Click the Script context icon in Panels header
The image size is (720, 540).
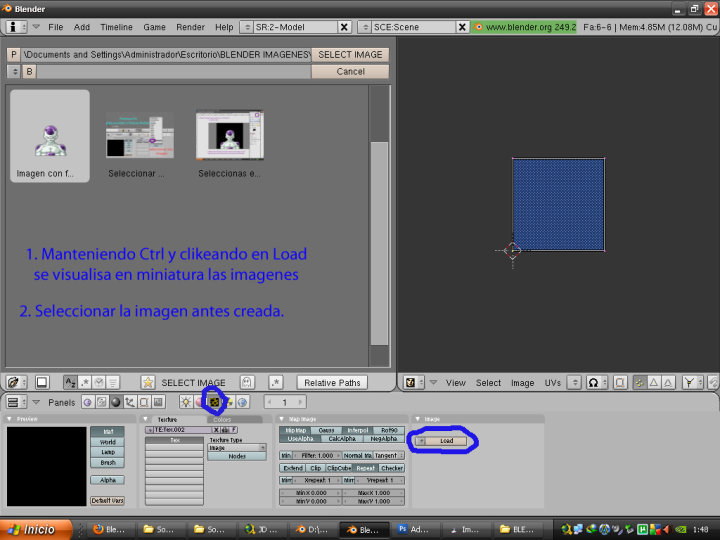(101, 403)
